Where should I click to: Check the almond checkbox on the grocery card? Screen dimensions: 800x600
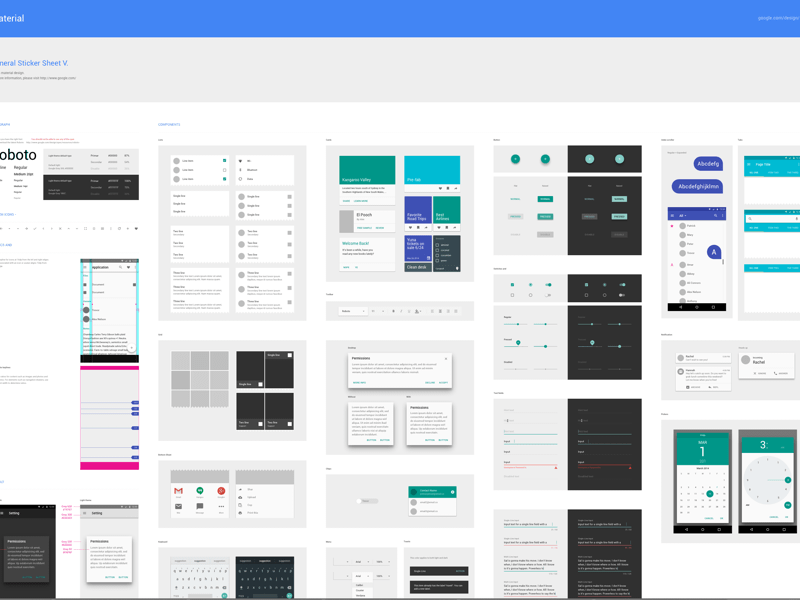point(437,245)
